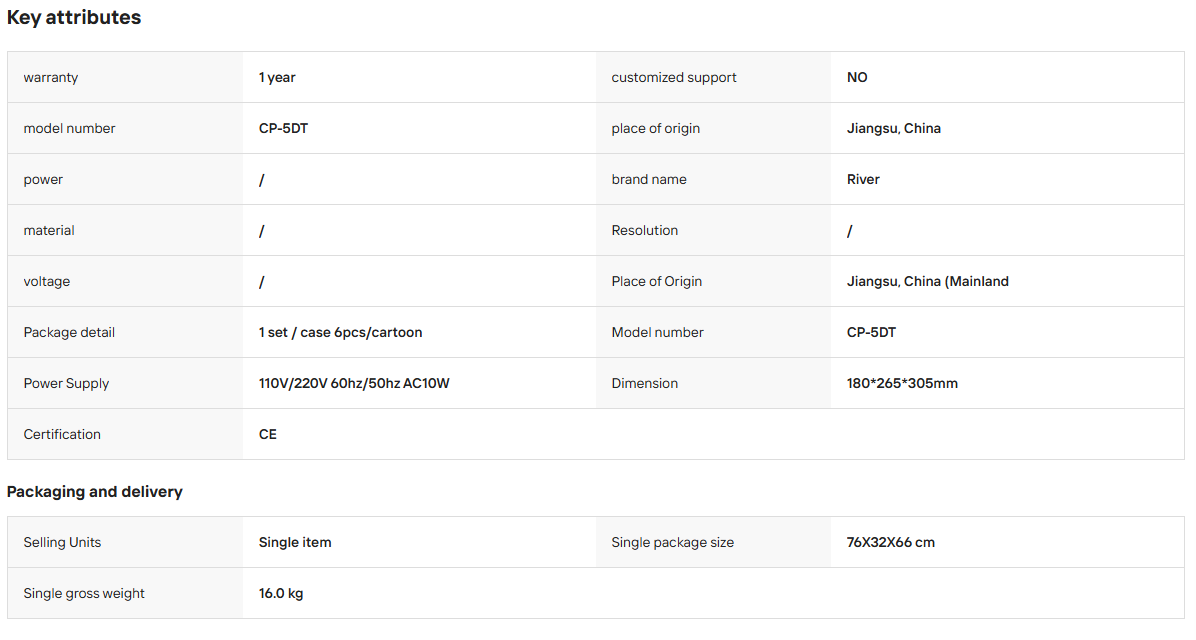Select the power label cell
This screenshot has width=1196, height=640.
(x=125, y=179)
